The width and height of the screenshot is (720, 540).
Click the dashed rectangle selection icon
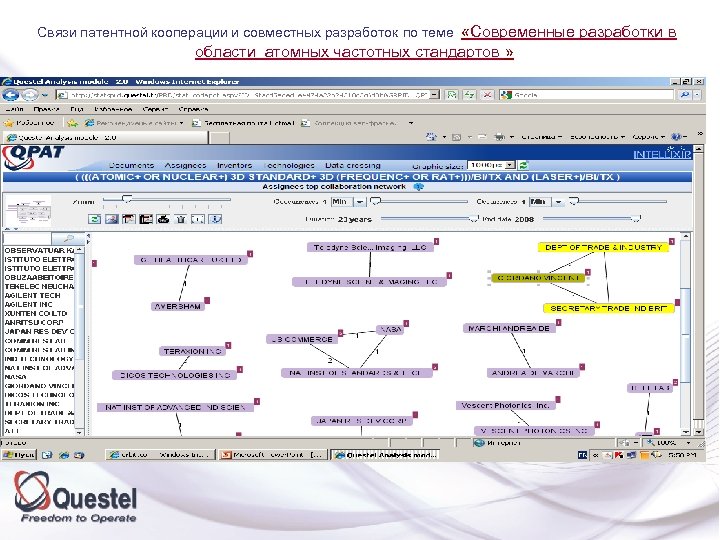[197, 219]
